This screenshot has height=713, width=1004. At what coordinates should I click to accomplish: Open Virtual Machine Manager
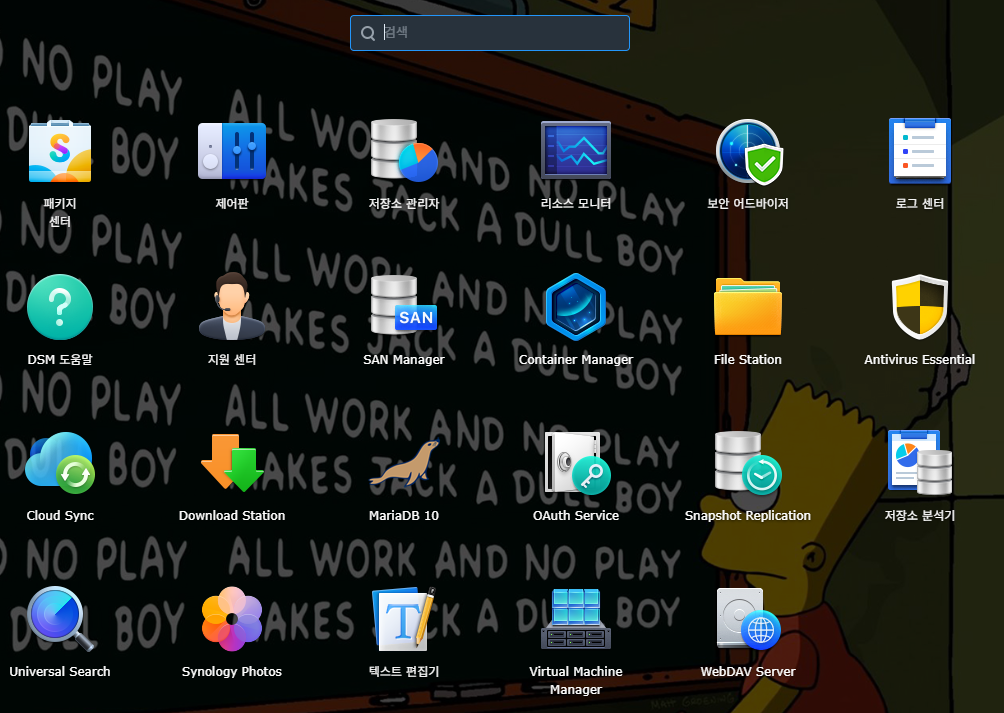(x=576, y=620)
